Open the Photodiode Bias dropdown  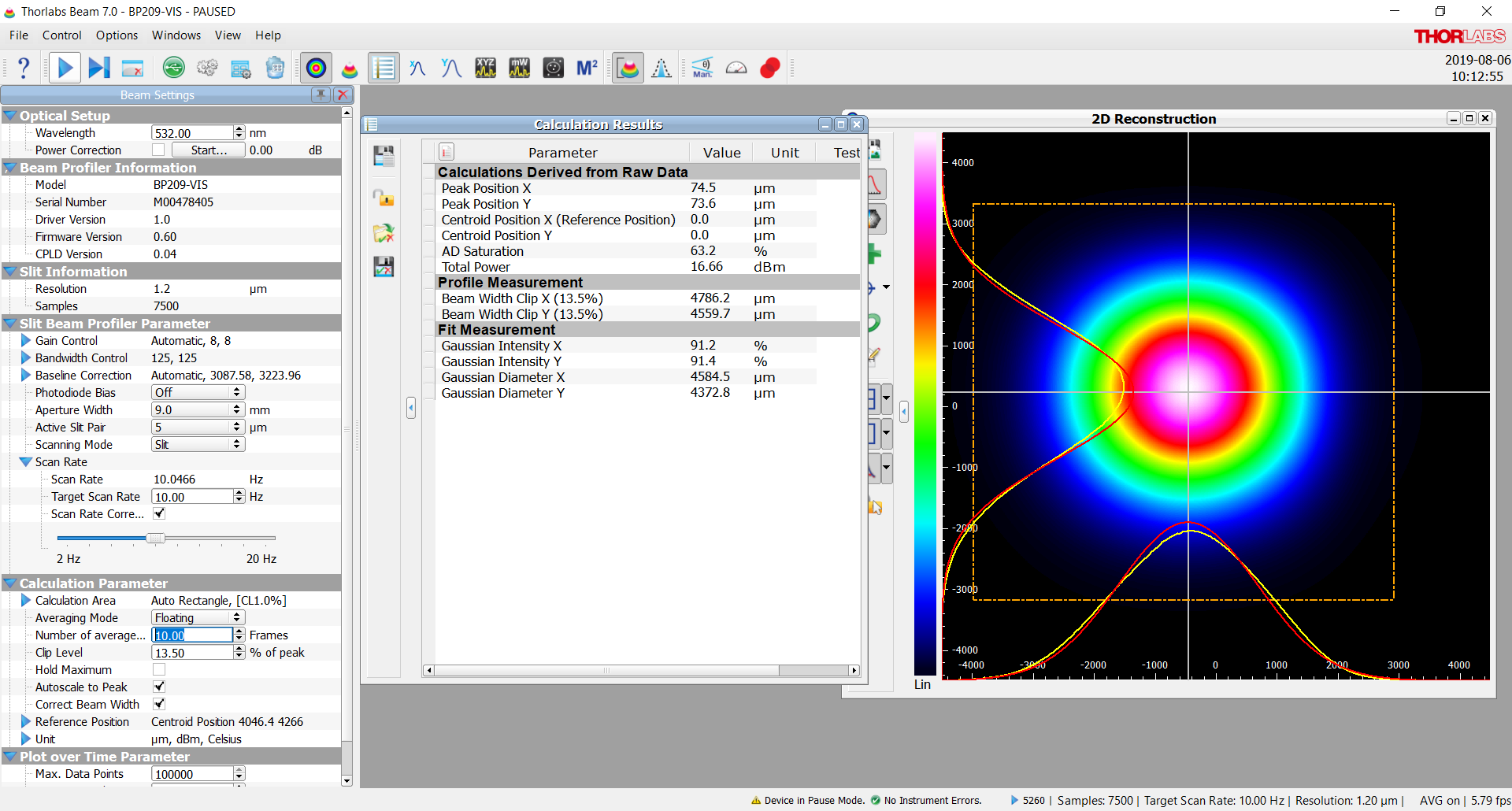(198, 392)
